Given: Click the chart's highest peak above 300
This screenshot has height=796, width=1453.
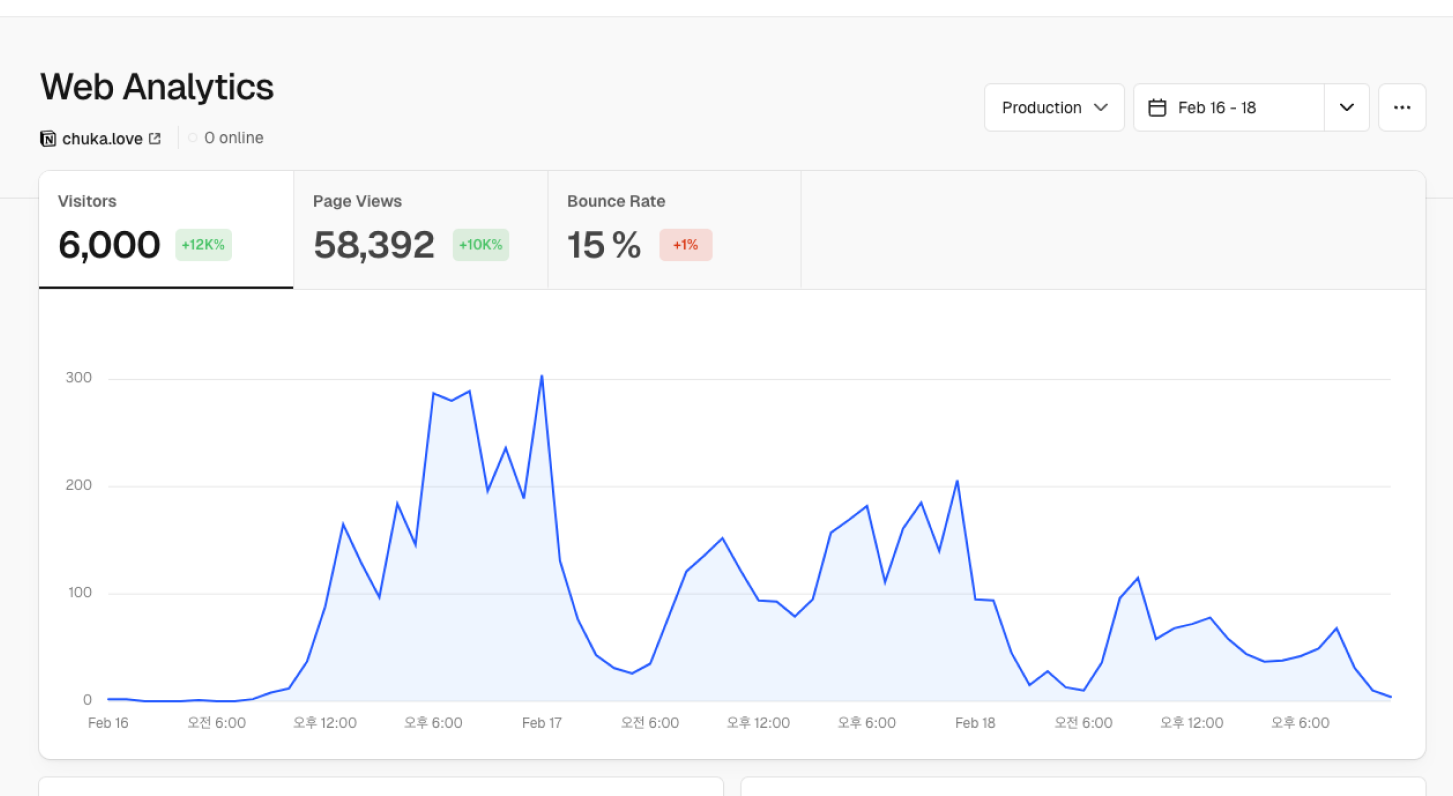Looking at the screenshot, I should tap(542, 376).
